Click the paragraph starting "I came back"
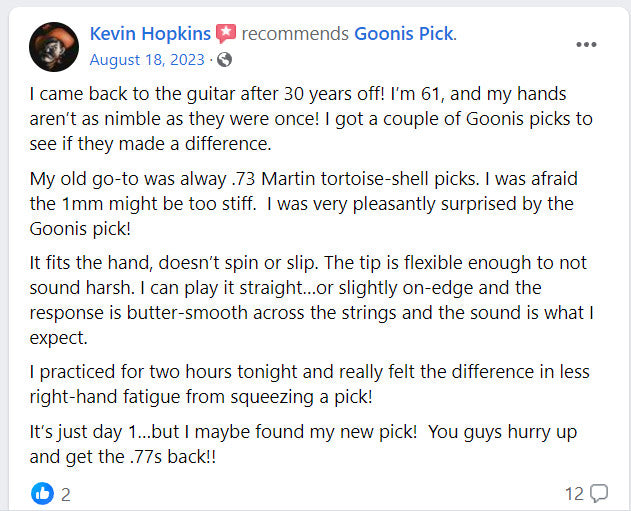Viewport: 631px width, 511px height. point(310,119)
